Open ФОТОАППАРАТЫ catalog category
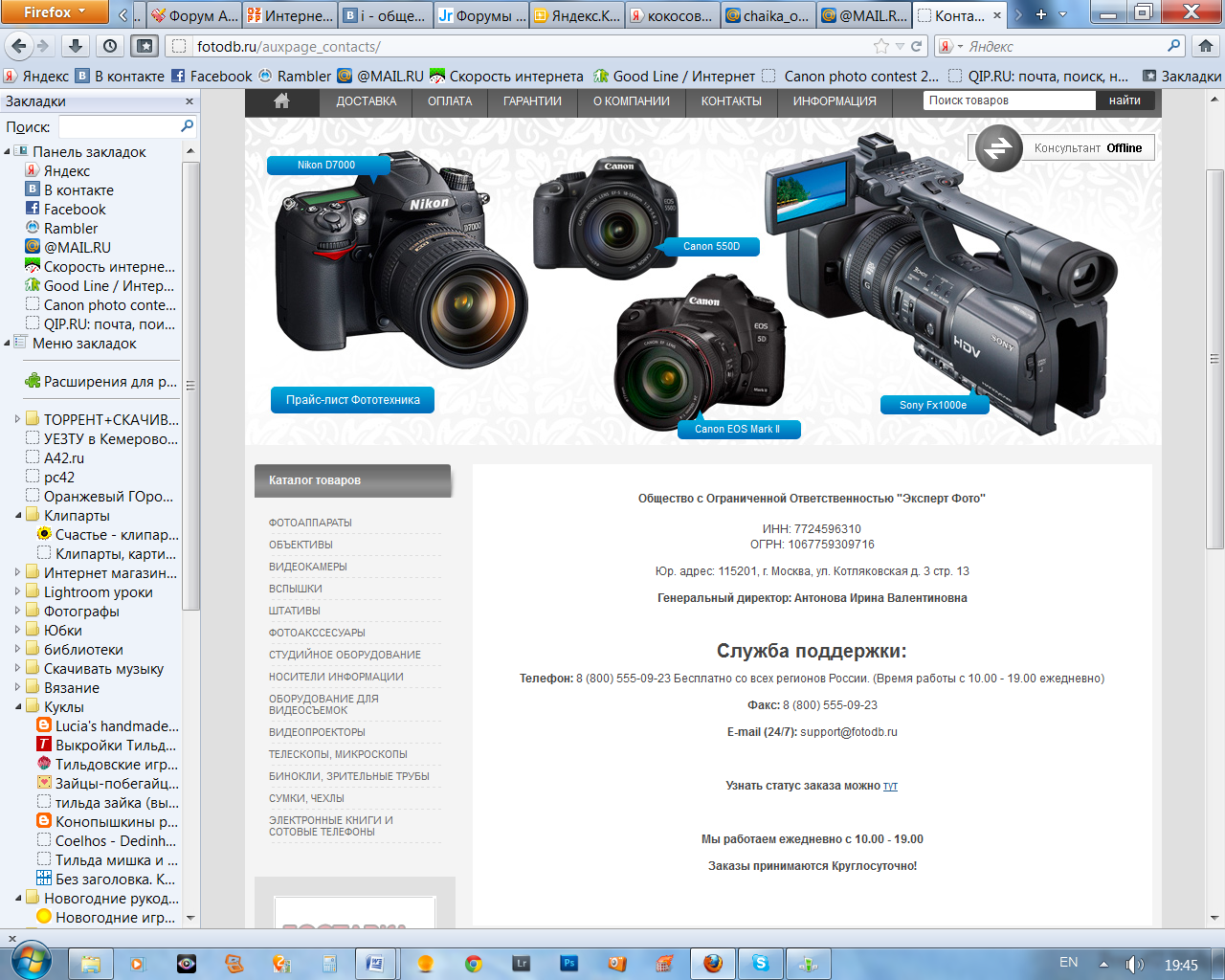This screenshot has width=1225, height=980. (310, 523)
